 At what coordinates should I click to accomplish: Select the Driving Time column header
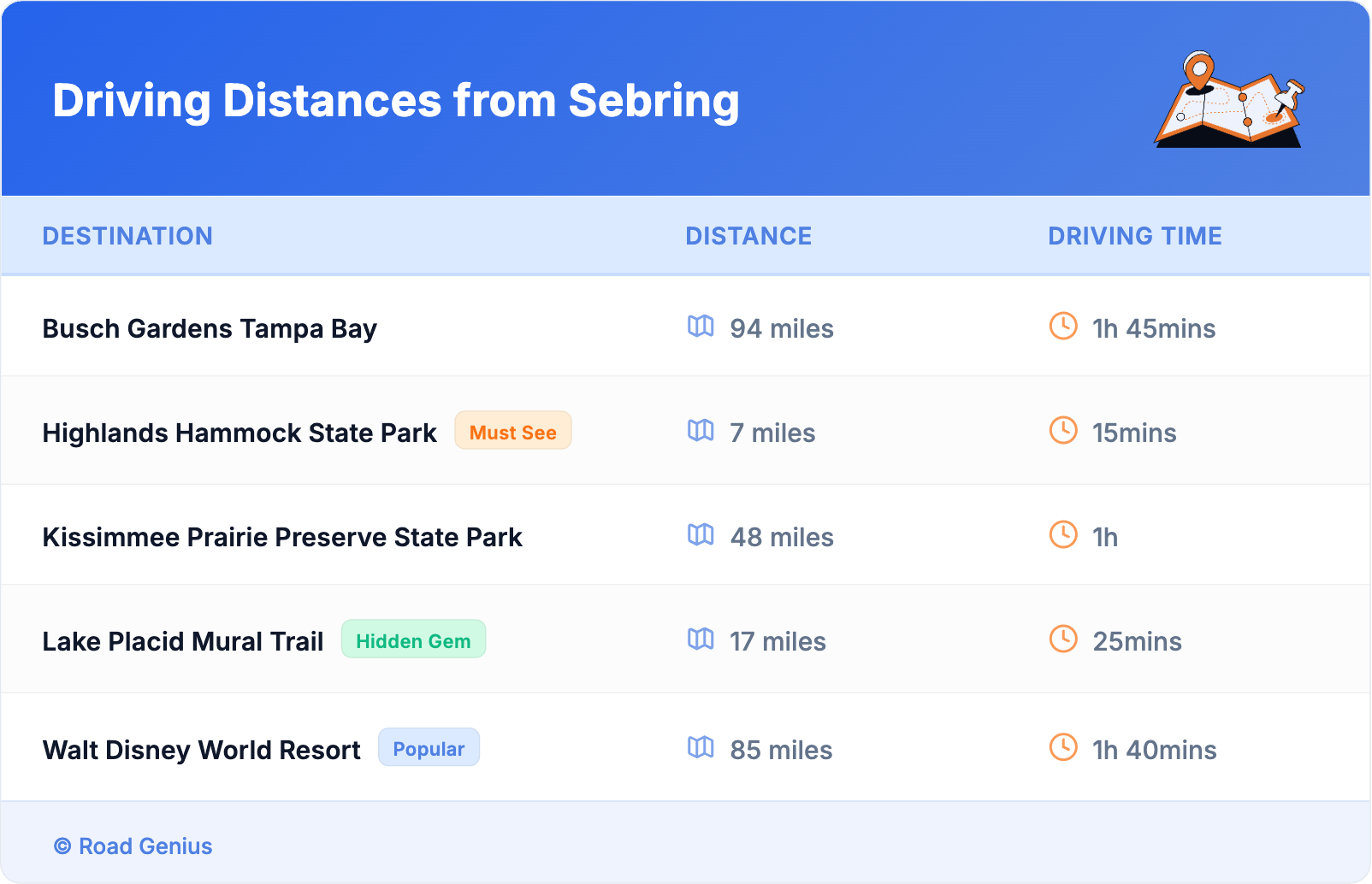coord(1135,236)
